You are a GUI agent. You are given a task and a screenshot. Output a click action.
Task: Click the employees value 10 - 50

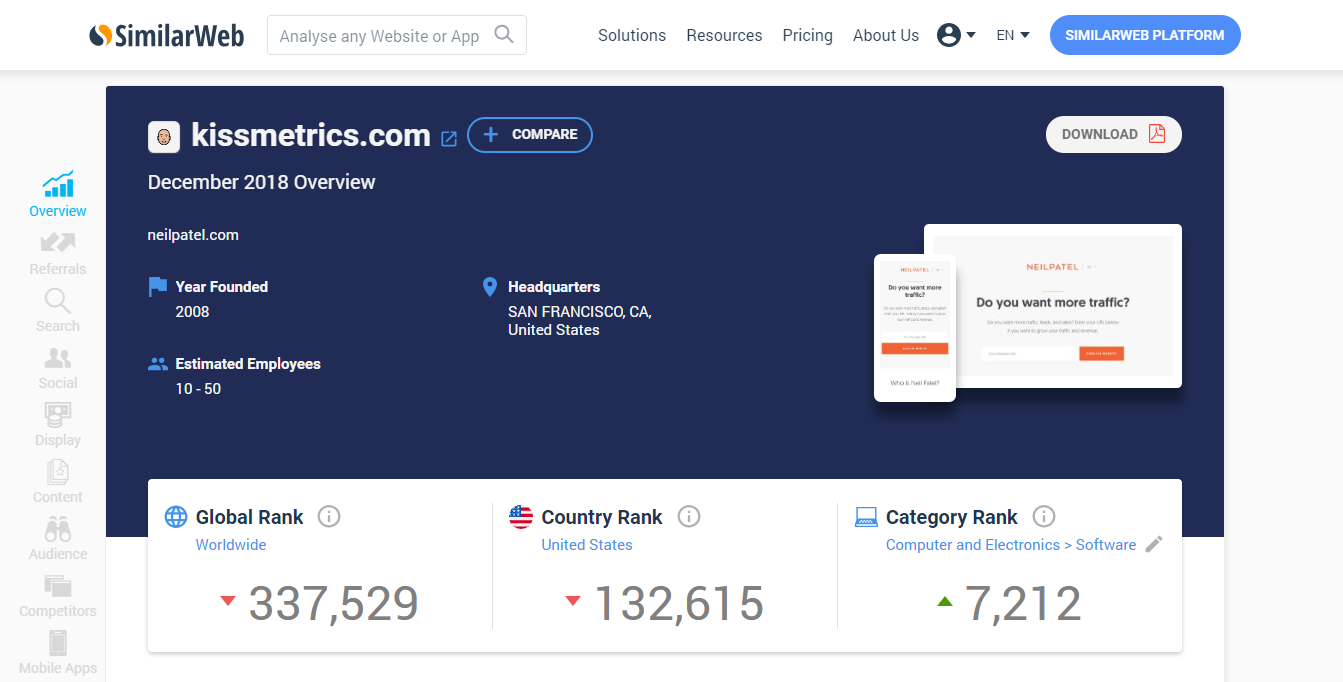pos(198,389)
